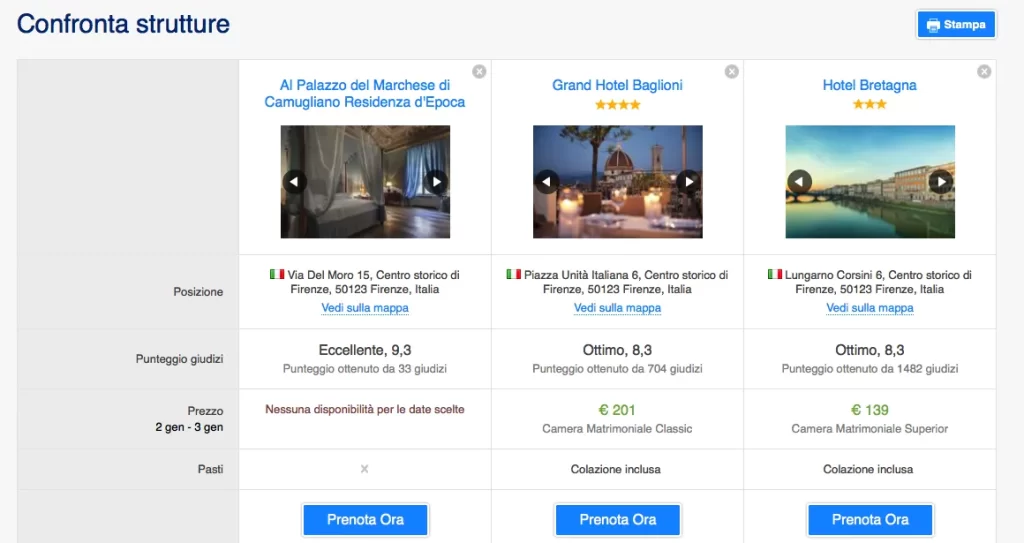Click the four-star rating of Grand Hotel Baglioni
The height and width of the screenshot is (543, 1024).
(x=617, y=105)
